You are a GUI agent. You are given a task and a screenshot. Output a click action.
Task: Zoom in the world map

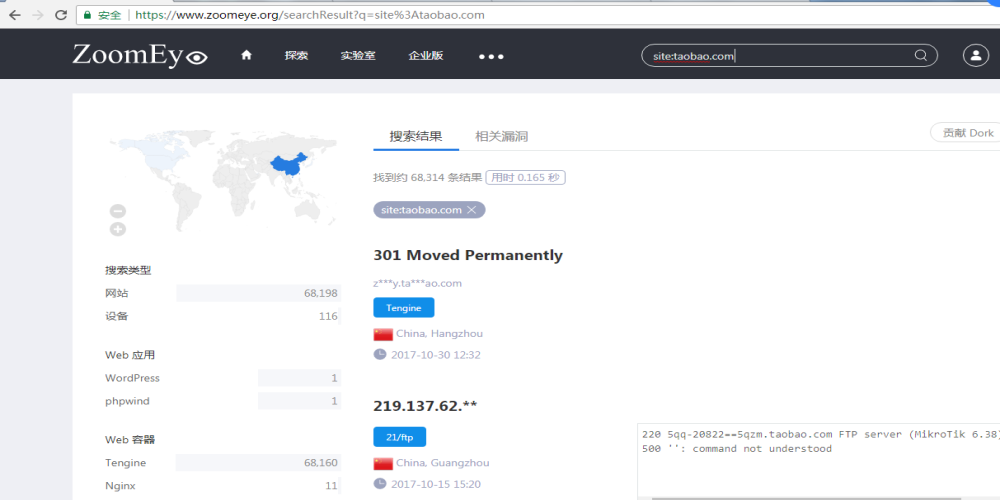tap(118, 230)
